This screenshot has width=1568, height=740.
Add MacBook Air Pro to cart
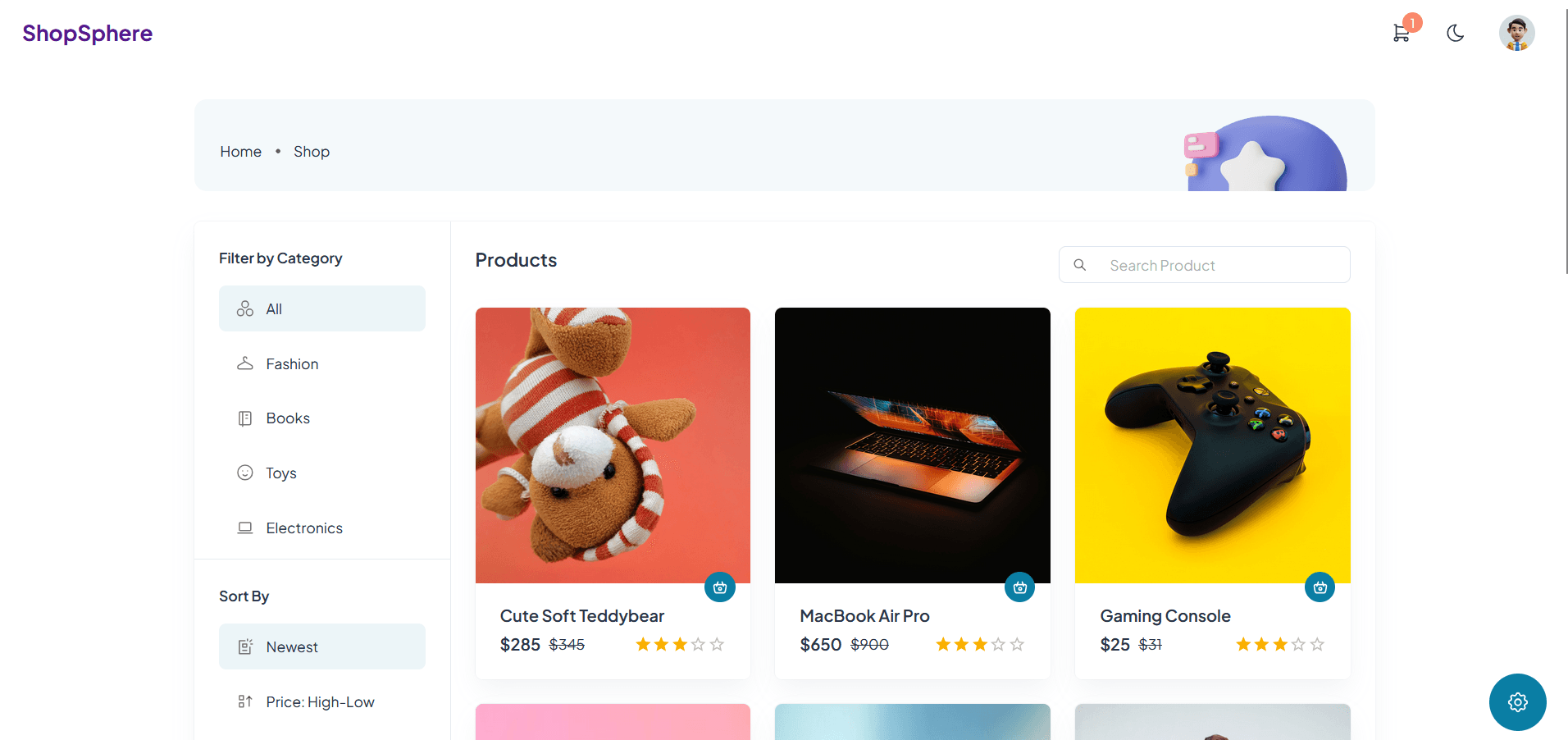click(x=1019, y=587)
